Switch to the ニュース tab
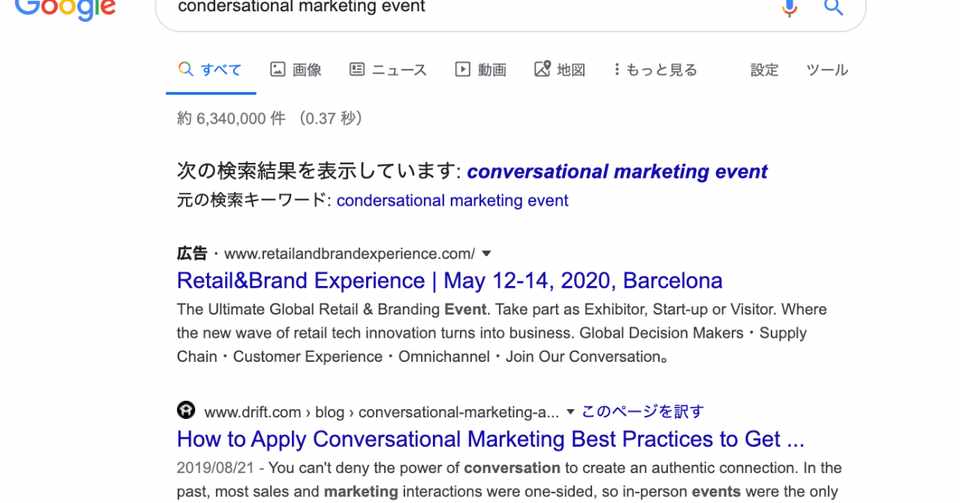Screen dimensions: 960x503 [x=388, y=70]
